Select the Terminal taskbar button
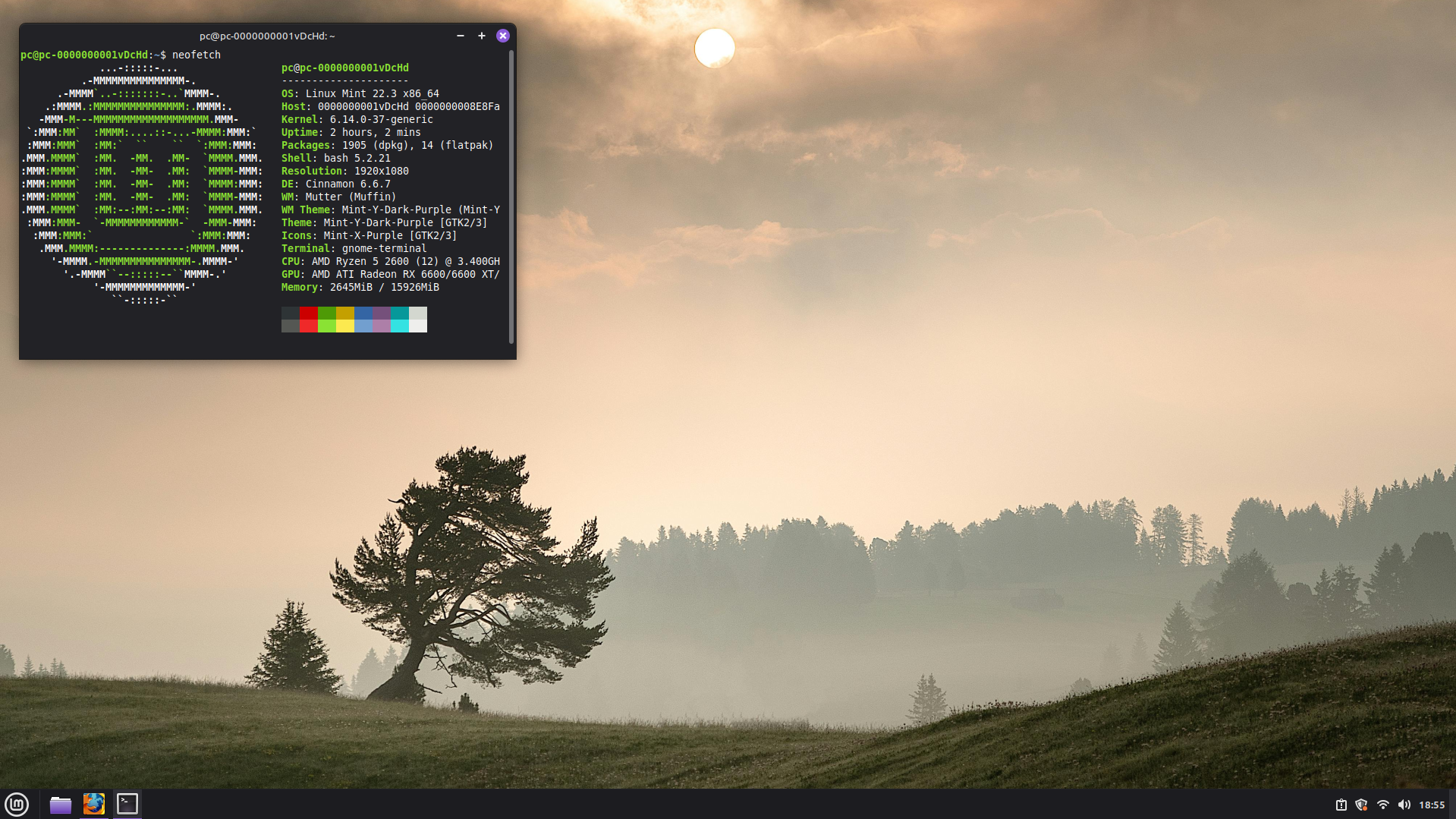Viewport: 1456px width, 819px height. [127, 804]
